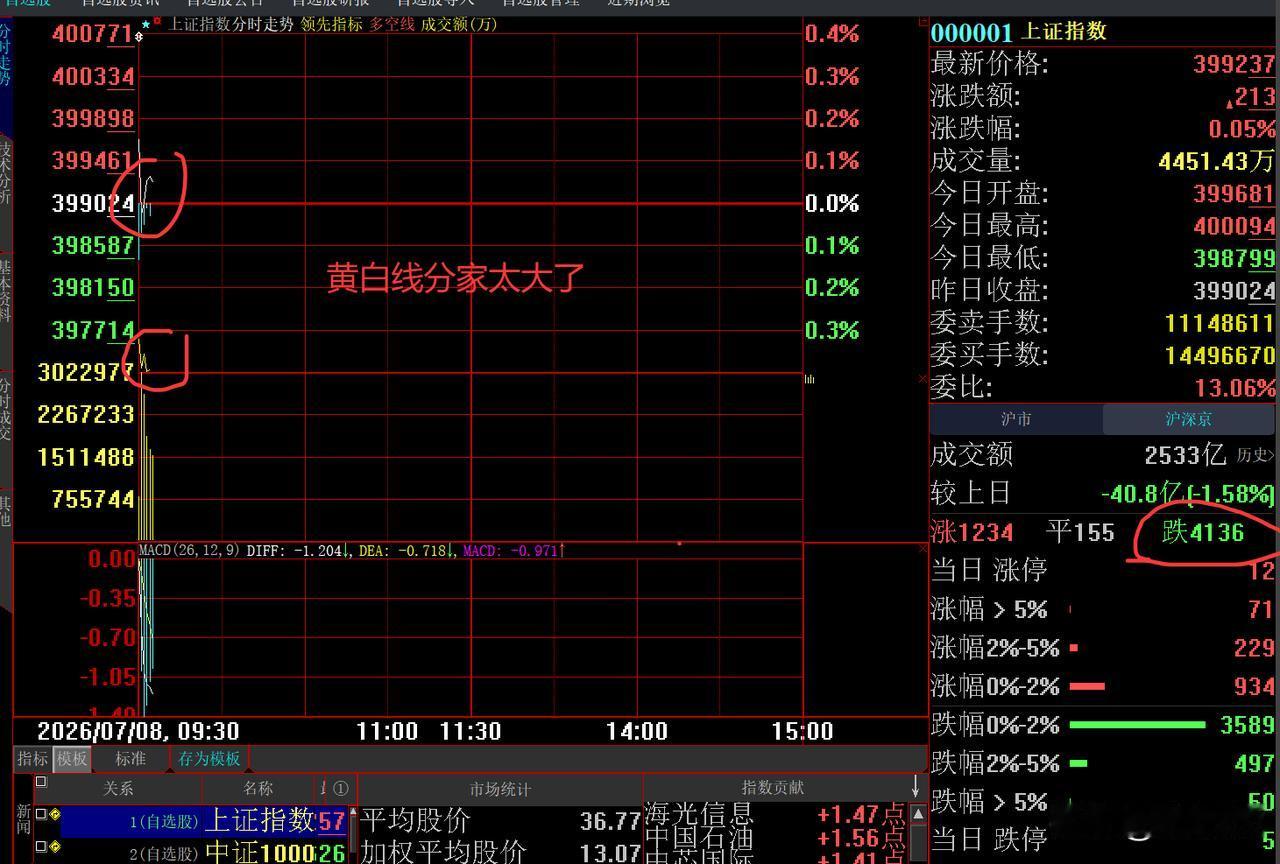This screenshot has height=864, width=1280.
Task: Click the 今日最高 value 400094
Action: click(x=1234, y=225)
